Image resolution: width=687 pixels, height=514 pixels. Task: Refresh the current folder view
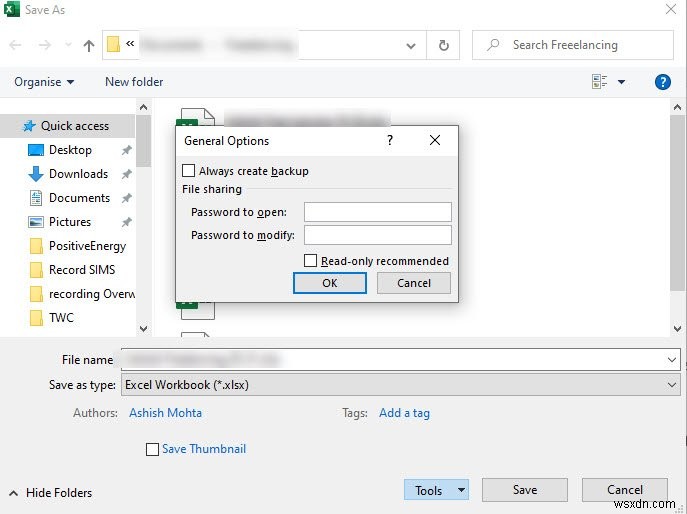point(443,45)
